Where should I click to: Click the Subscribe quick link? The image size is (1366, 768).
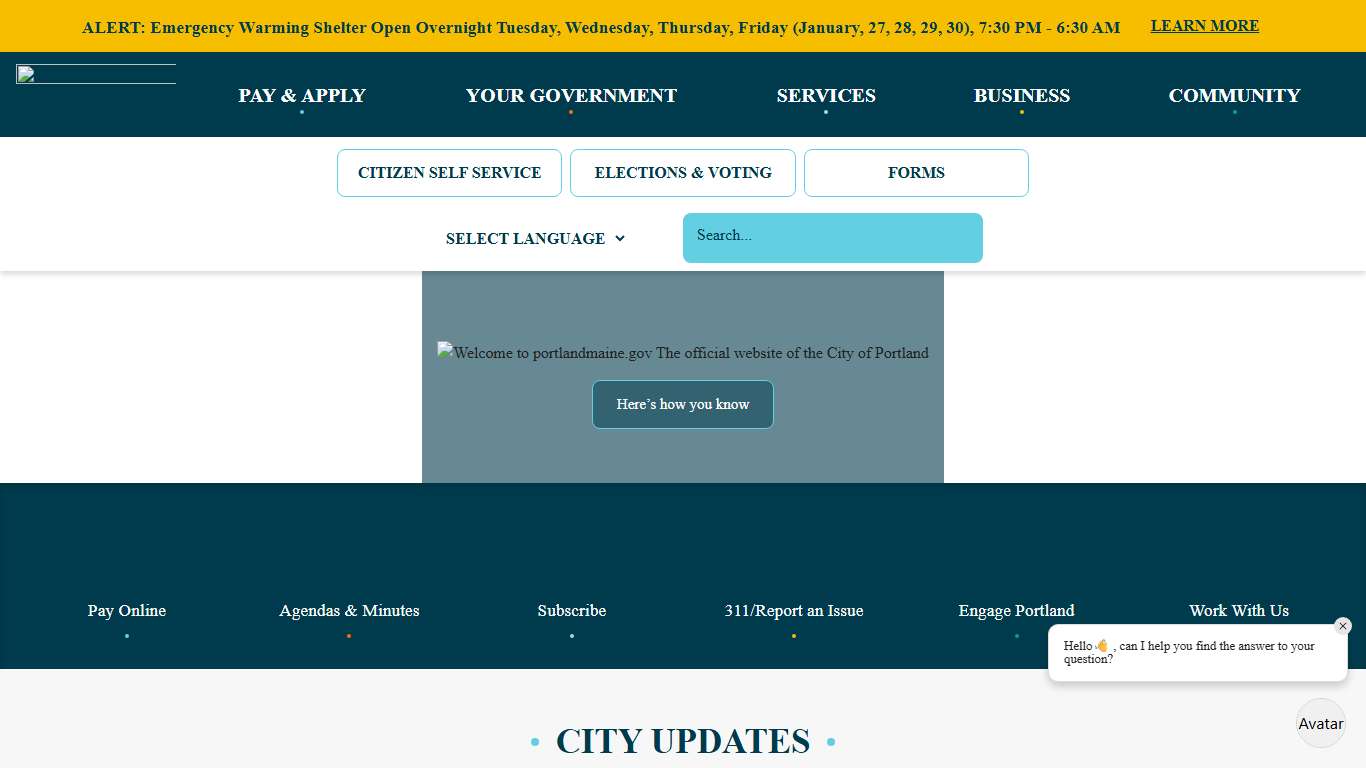[571, 610]
